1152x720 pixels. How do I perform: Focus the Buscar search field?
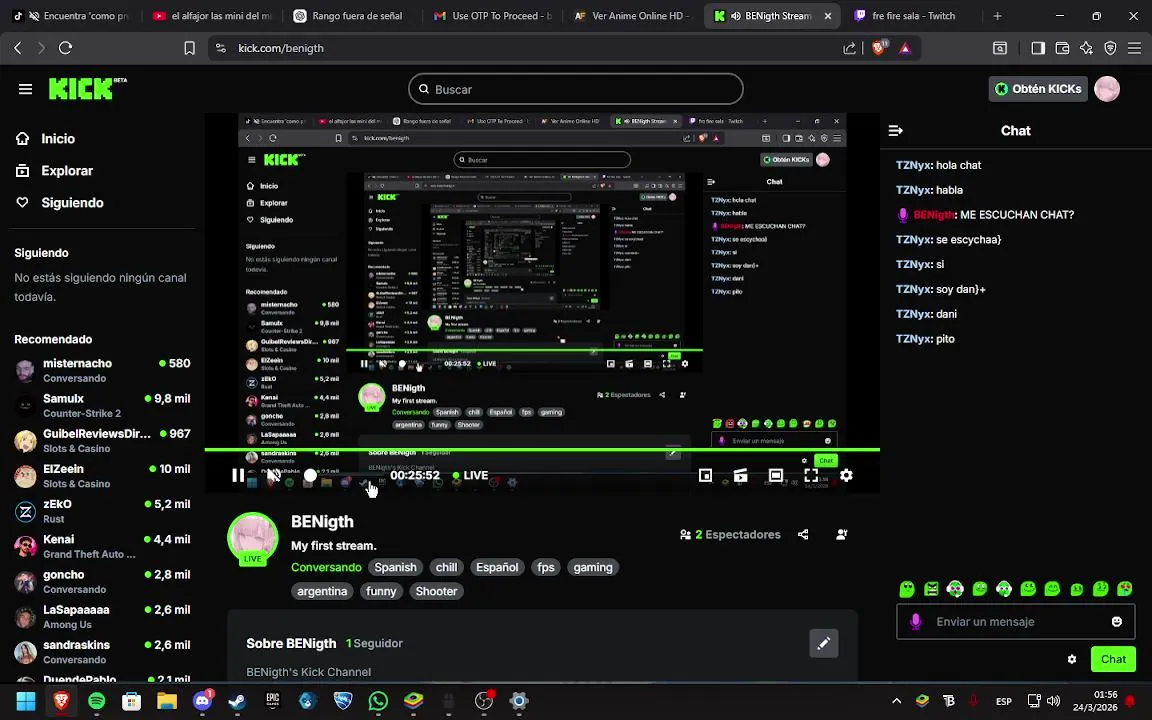click(575, 89)
